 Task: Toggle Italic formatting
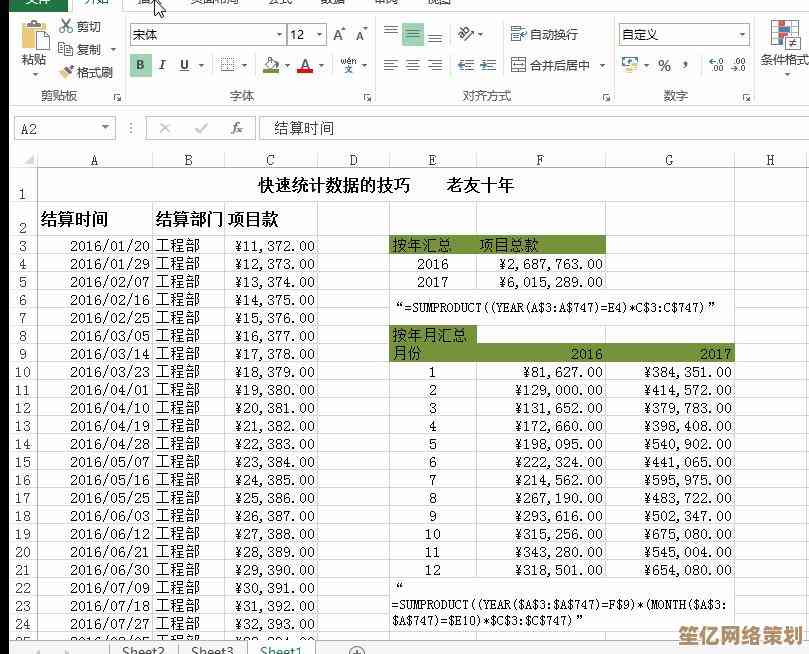[x=163, y=65]
